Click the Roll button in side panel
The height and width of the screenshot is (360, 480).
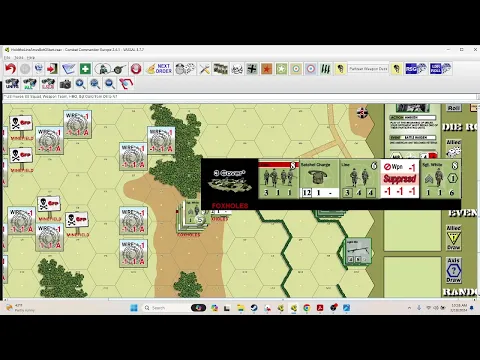(x=453, y=108)
